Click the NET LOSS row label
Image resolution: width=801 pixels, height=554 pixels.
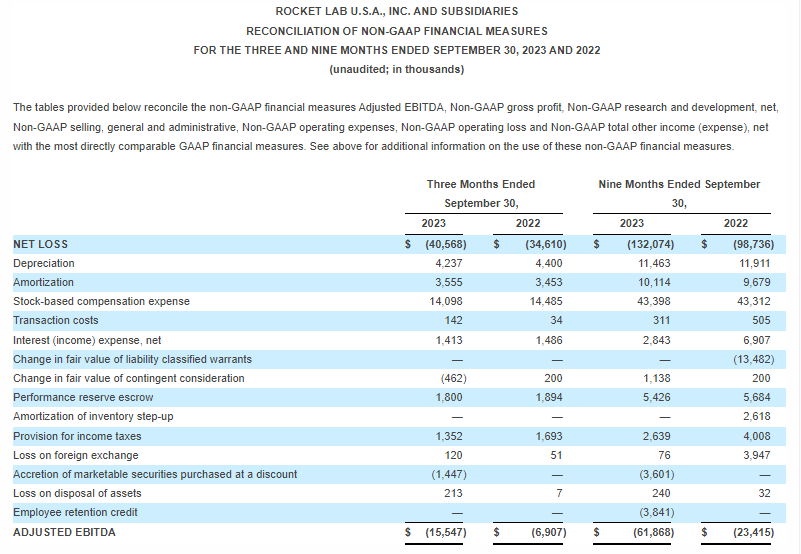pos(41,244)
